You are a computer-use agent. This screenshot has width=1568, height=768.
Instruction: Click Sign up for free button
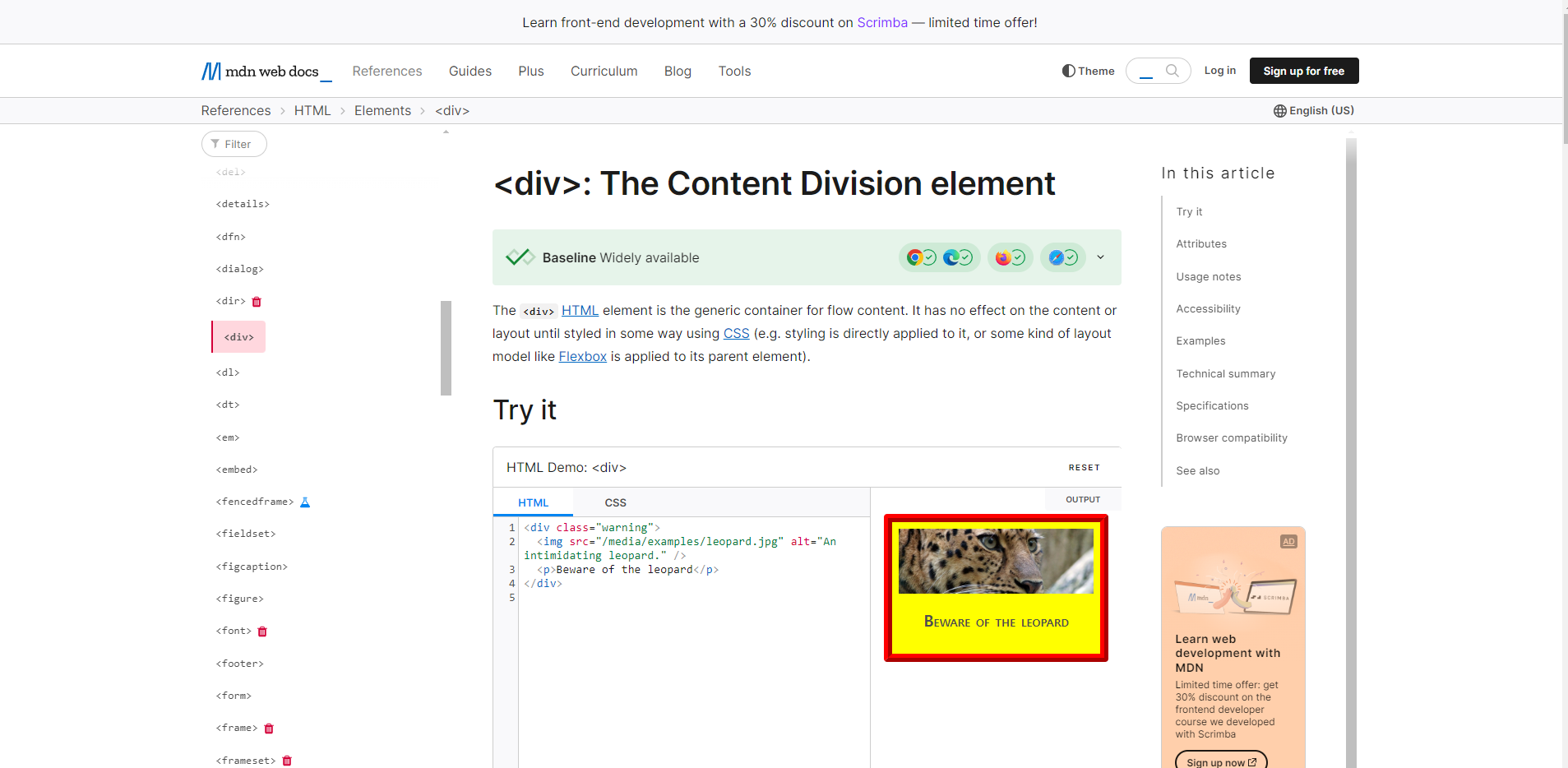point(1304,71)
